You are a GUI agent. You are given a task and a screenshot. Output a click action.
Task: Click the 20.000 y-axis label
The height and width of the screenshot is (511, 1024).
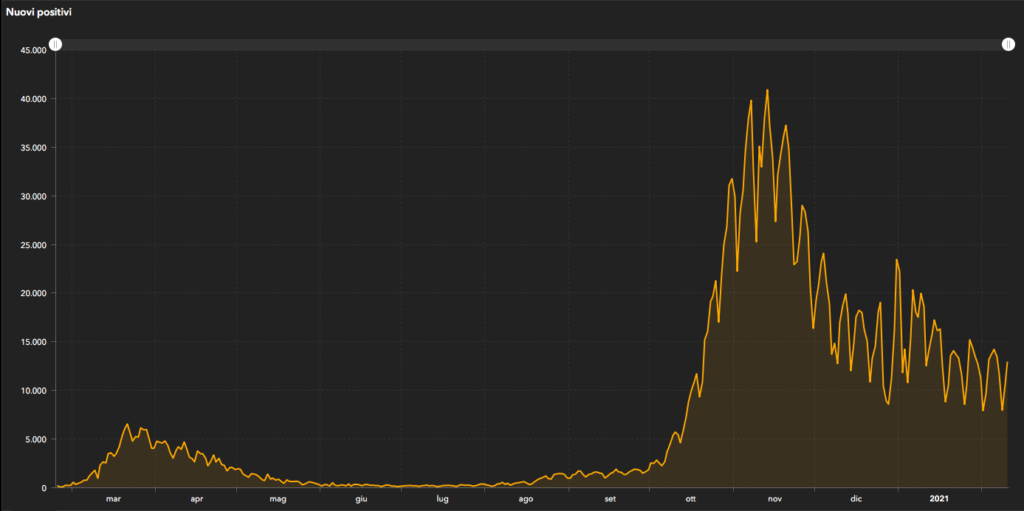(x=33, y=294)
